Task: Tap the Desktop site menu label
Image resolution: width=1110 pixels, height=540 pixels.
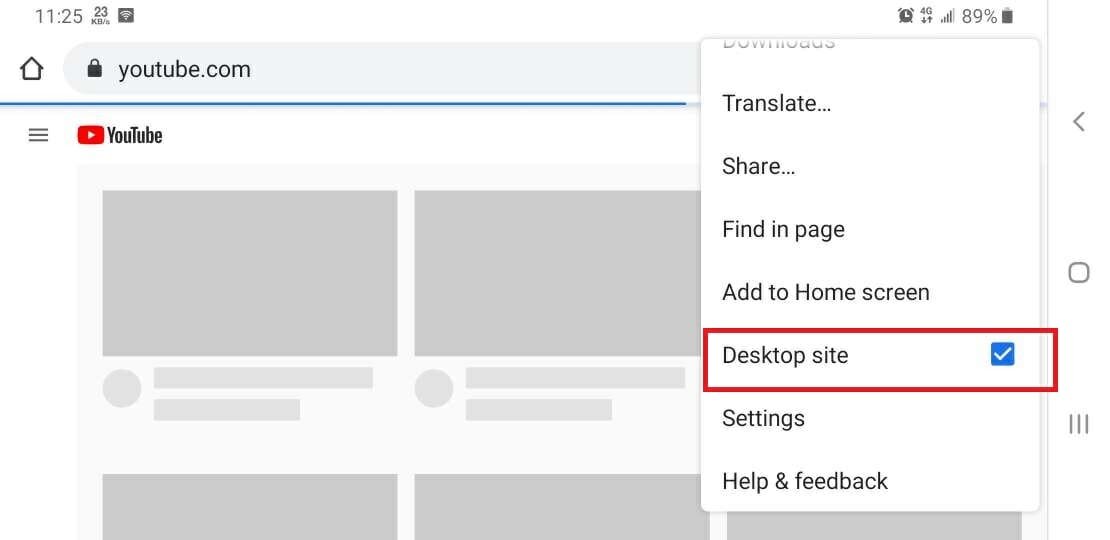Action: point(784,355)
